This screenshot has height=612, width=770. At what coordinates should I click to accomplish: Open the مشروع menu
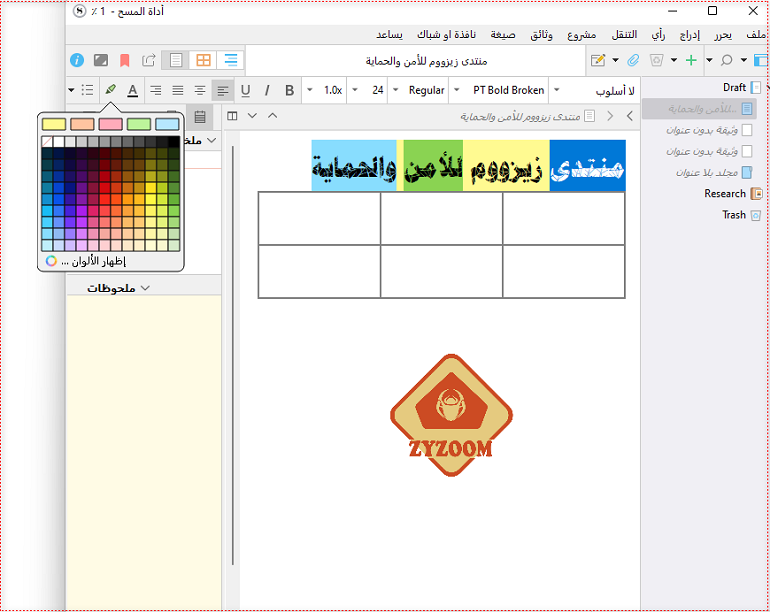(x=581, y=34)
